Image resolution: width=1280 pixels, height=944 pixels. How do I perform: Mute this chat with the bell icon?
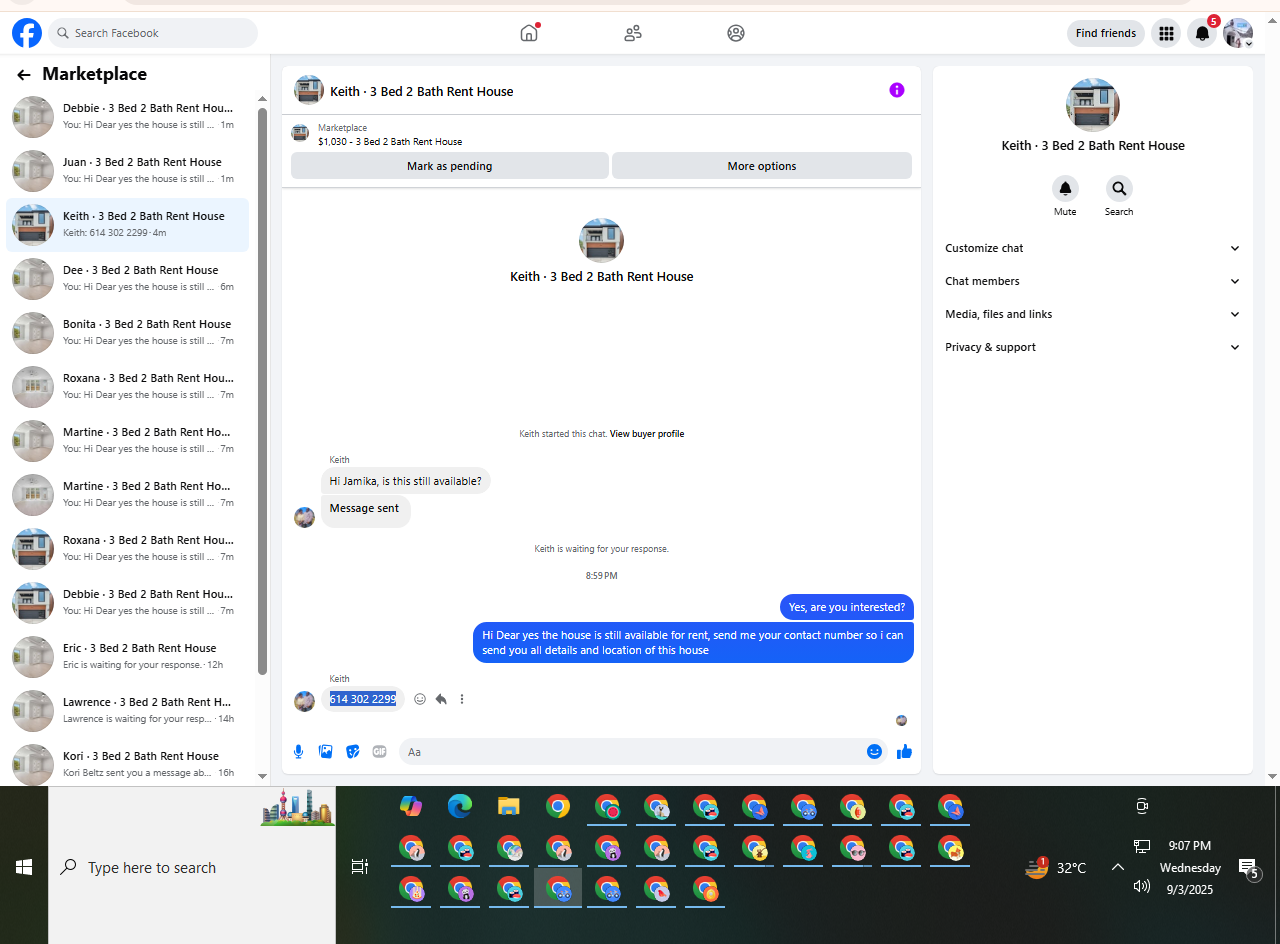(x=1065, y=188)
